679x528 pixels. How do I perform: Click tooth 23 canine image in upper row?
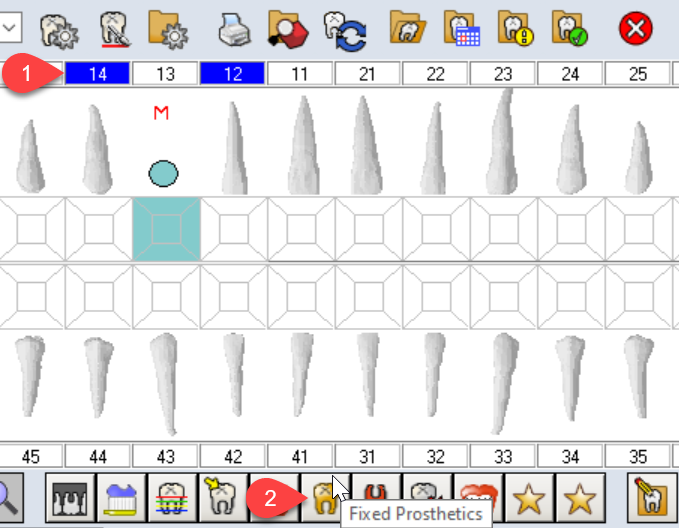pos(501,141)
